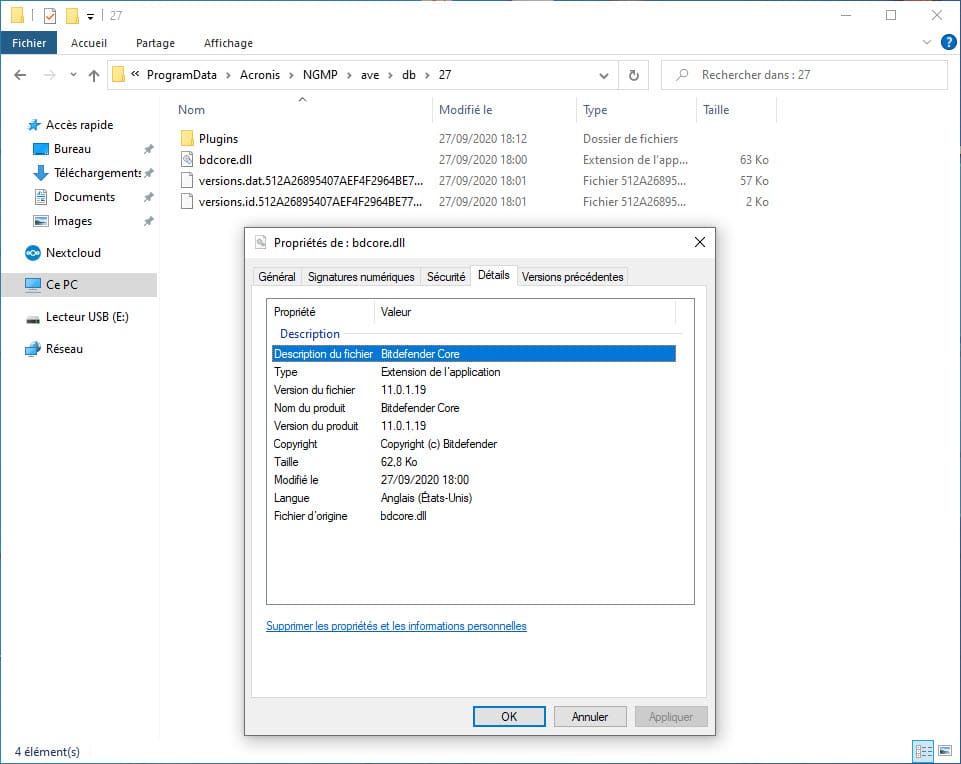
Task: Select the versions.id file icon
Action: [x=187, y=202]
